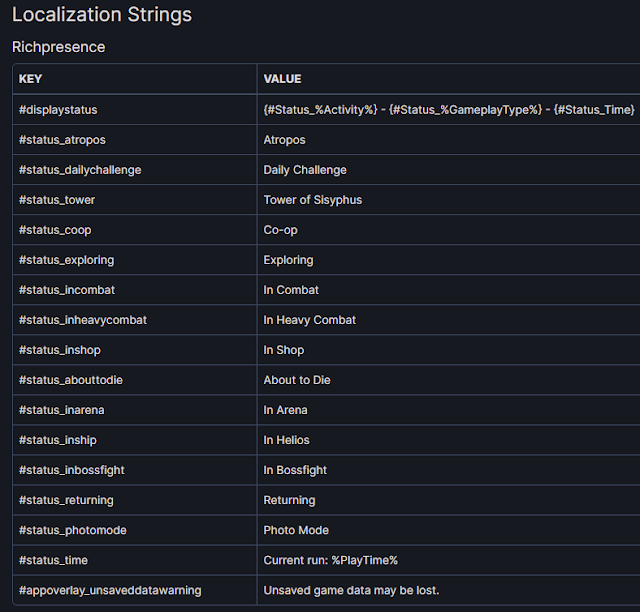Select the #status_inshop key cell

tap(60, 350)
